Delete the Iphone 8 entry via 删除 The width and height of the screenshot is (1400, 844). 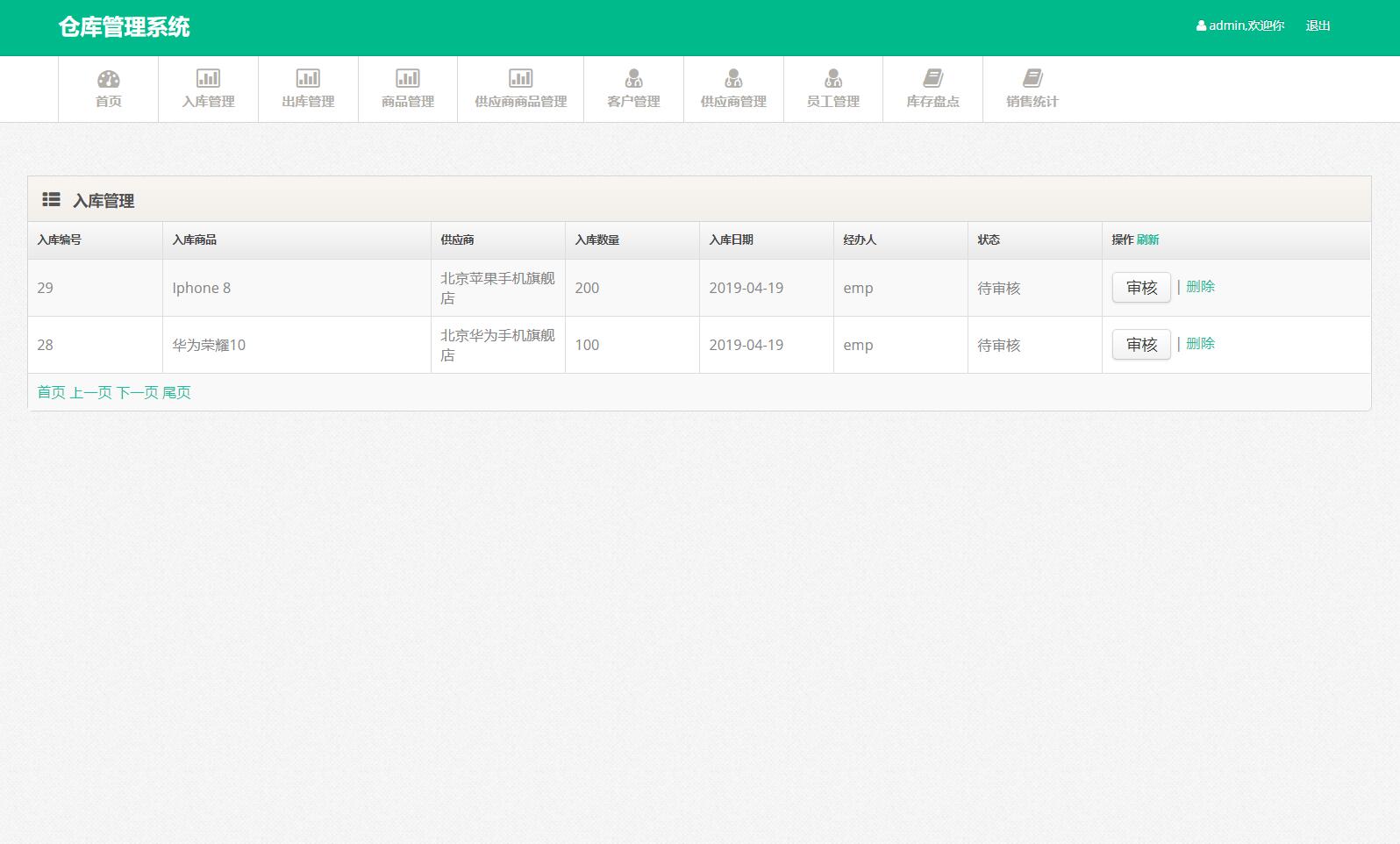pyautogui.click(x=1200, y=287)
